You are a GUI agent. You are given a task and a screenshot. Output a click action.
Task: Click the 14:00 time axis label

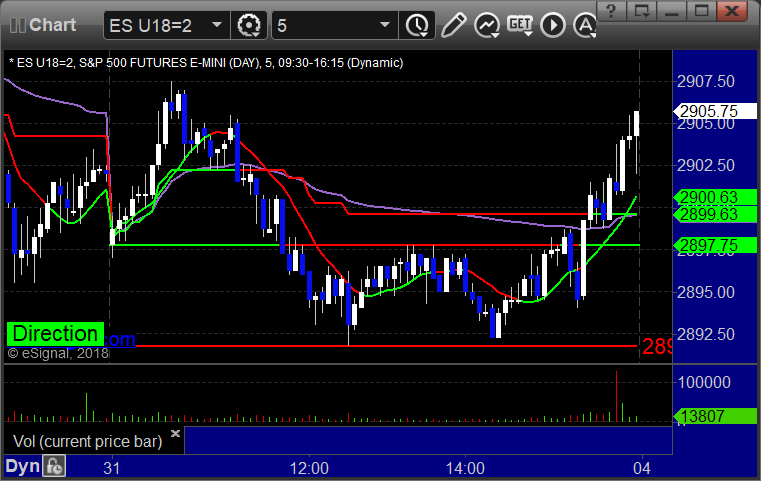coord(465,468)
